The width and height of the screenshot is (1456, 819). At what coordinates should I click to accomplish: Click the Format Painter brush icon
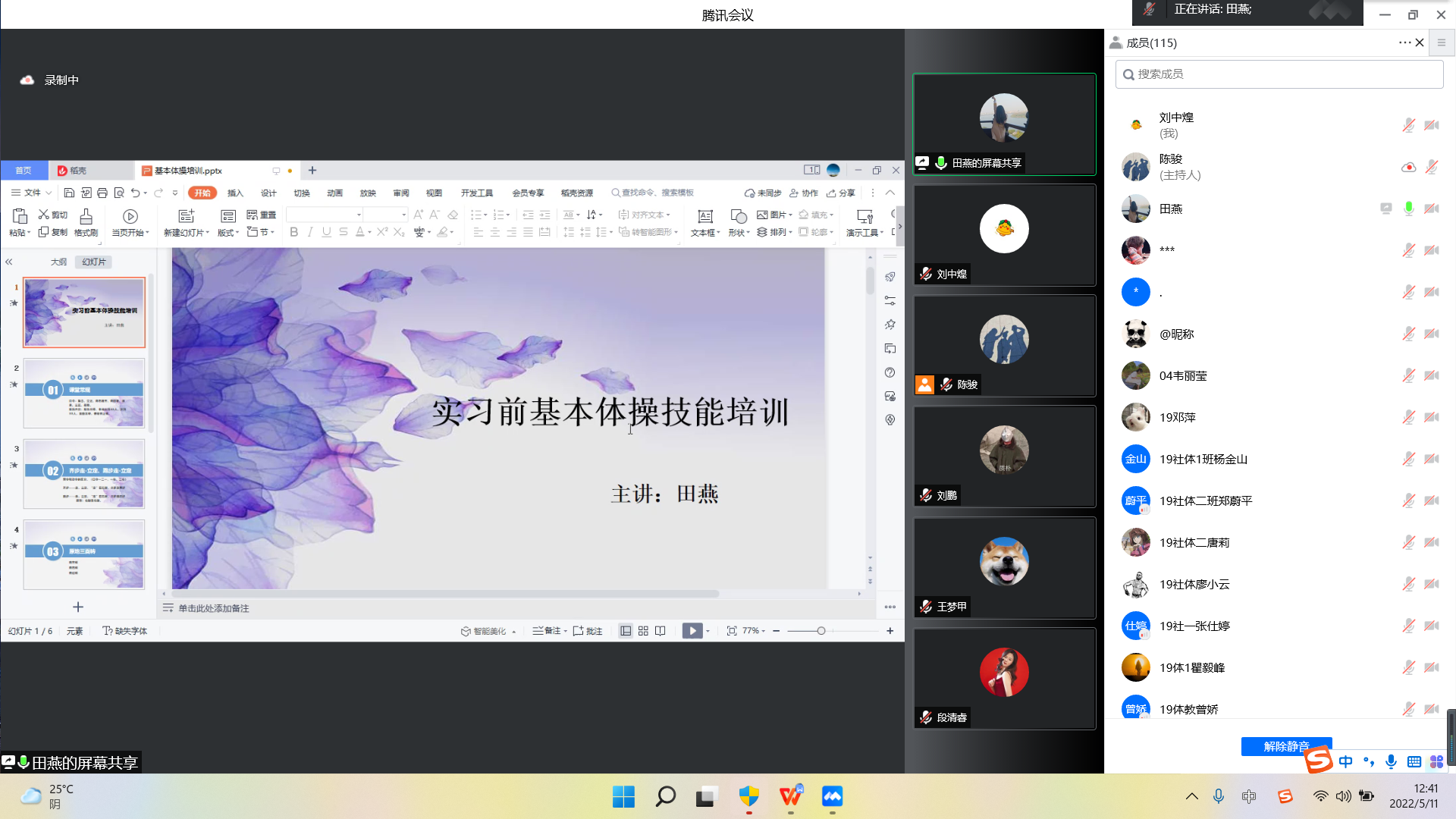86,216
